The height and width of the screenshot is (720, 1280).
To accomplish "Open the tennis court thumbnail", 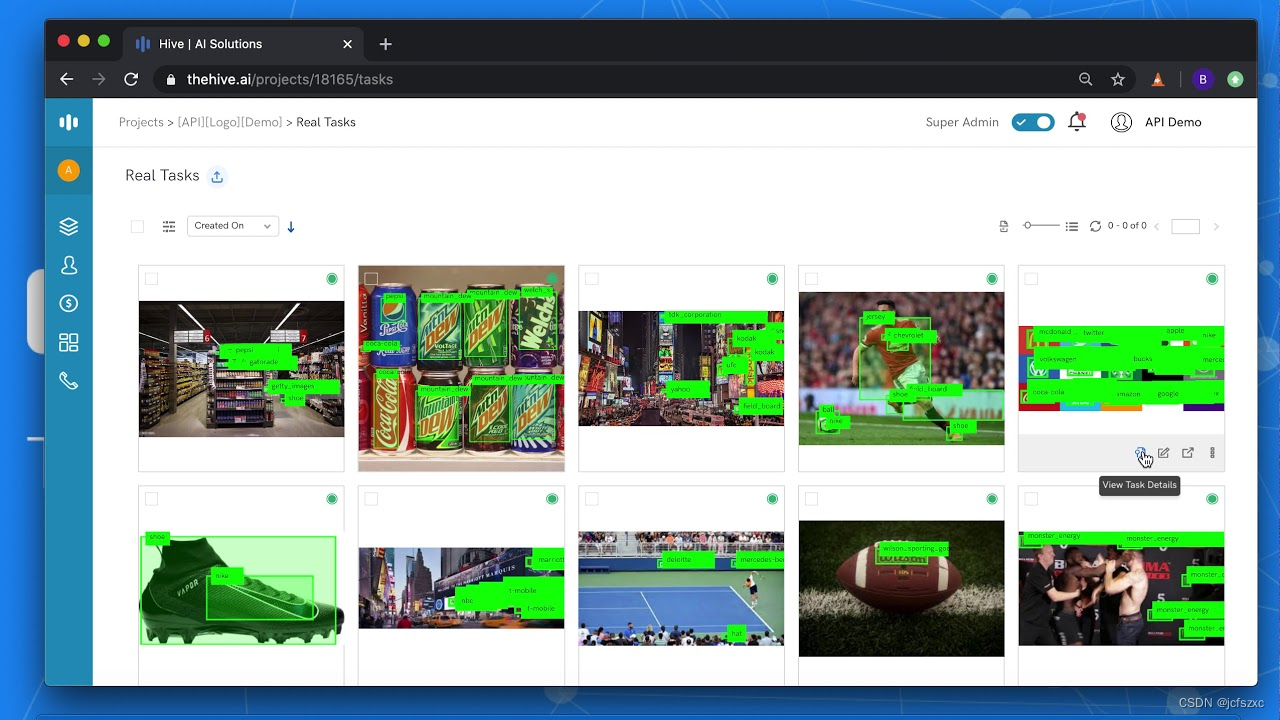I will click(x=681, y=589).
